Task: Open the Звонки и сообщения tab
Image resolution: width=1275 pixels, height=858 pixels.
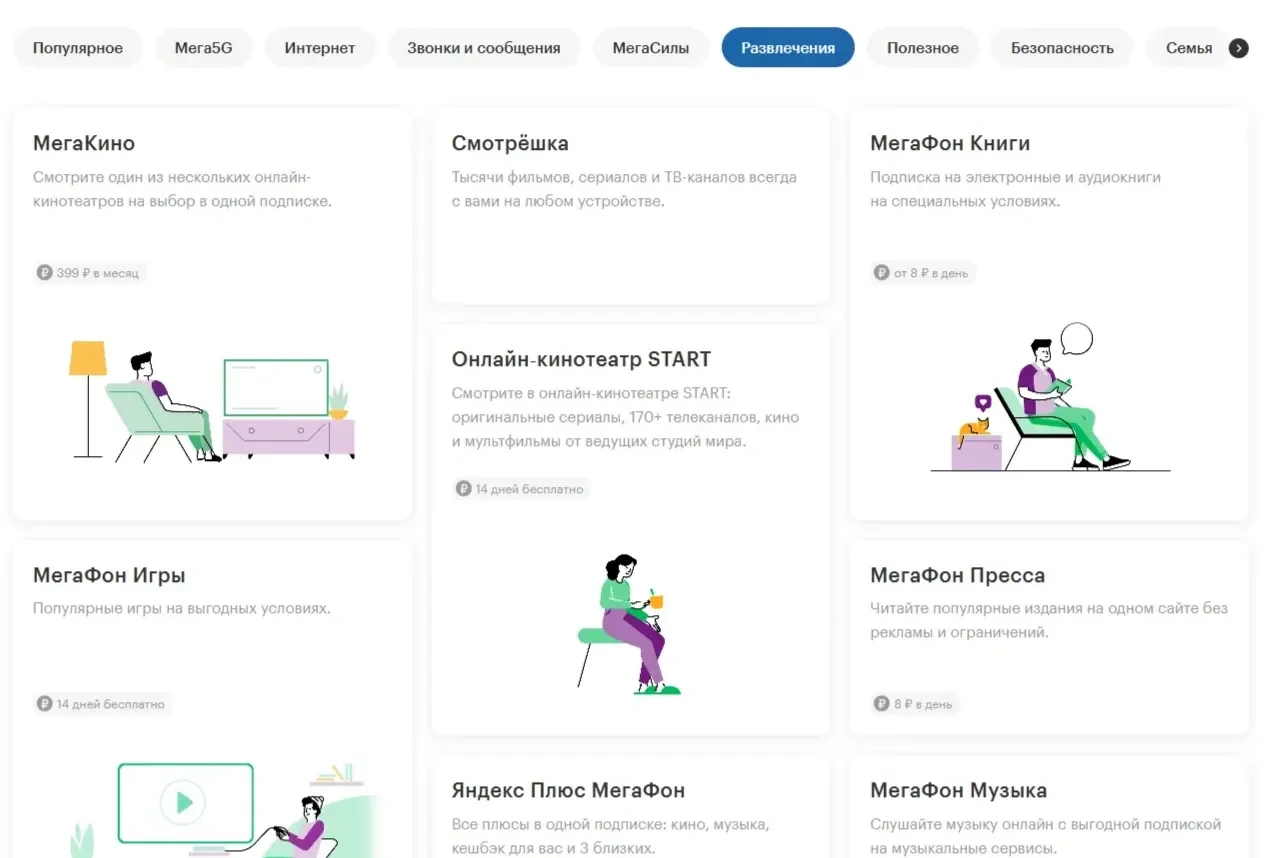Action: pos(483,48)
